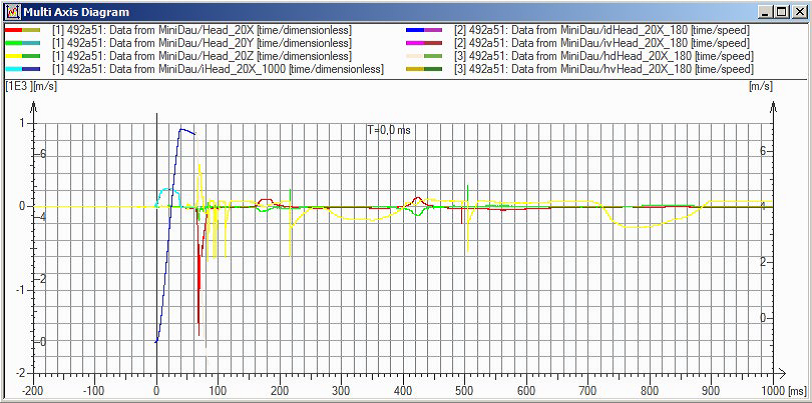This screenshot has height=403, width=812.
Task: Click the blue idHead_20X_180 legend swatch
Action: pos(424,30)
